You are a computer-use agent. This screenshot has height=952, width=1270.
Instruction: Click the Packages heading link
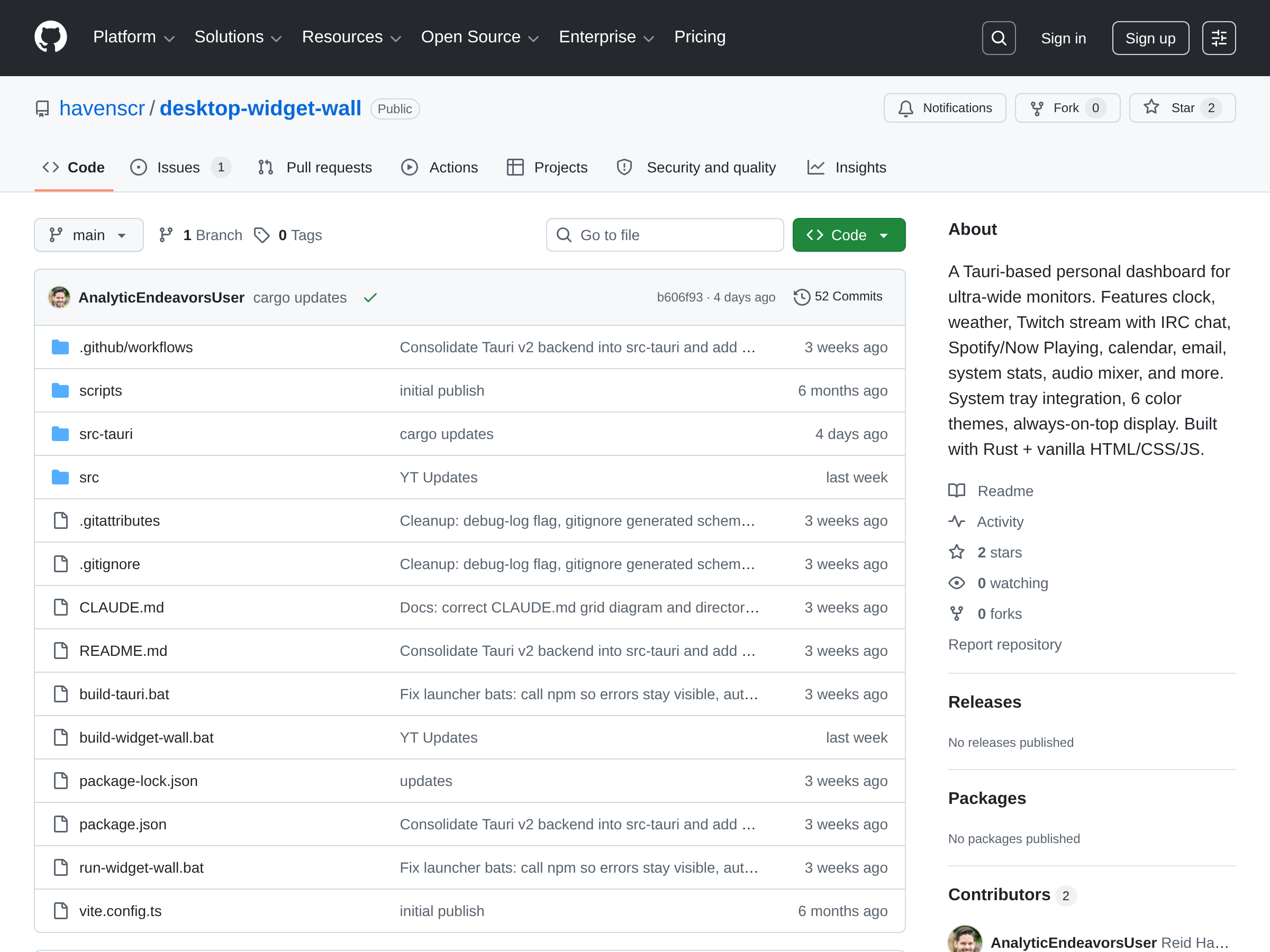coord(987,798)
